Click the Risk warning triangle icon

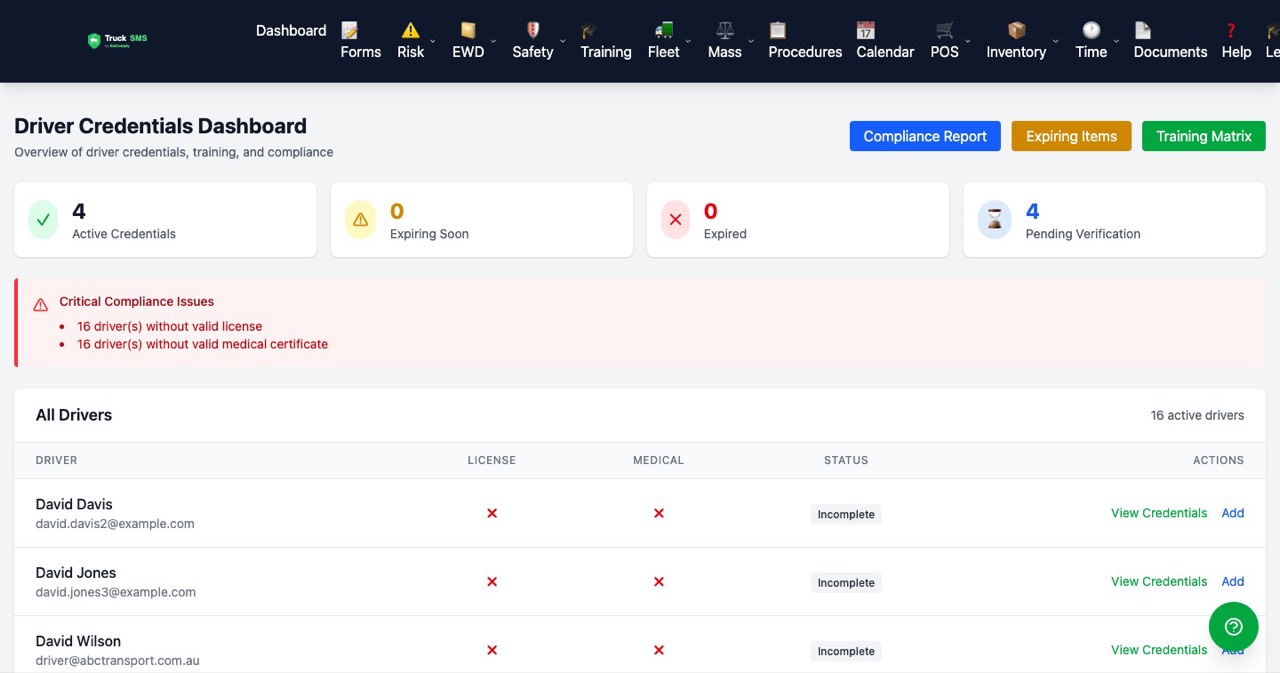[x=411, y=30]
